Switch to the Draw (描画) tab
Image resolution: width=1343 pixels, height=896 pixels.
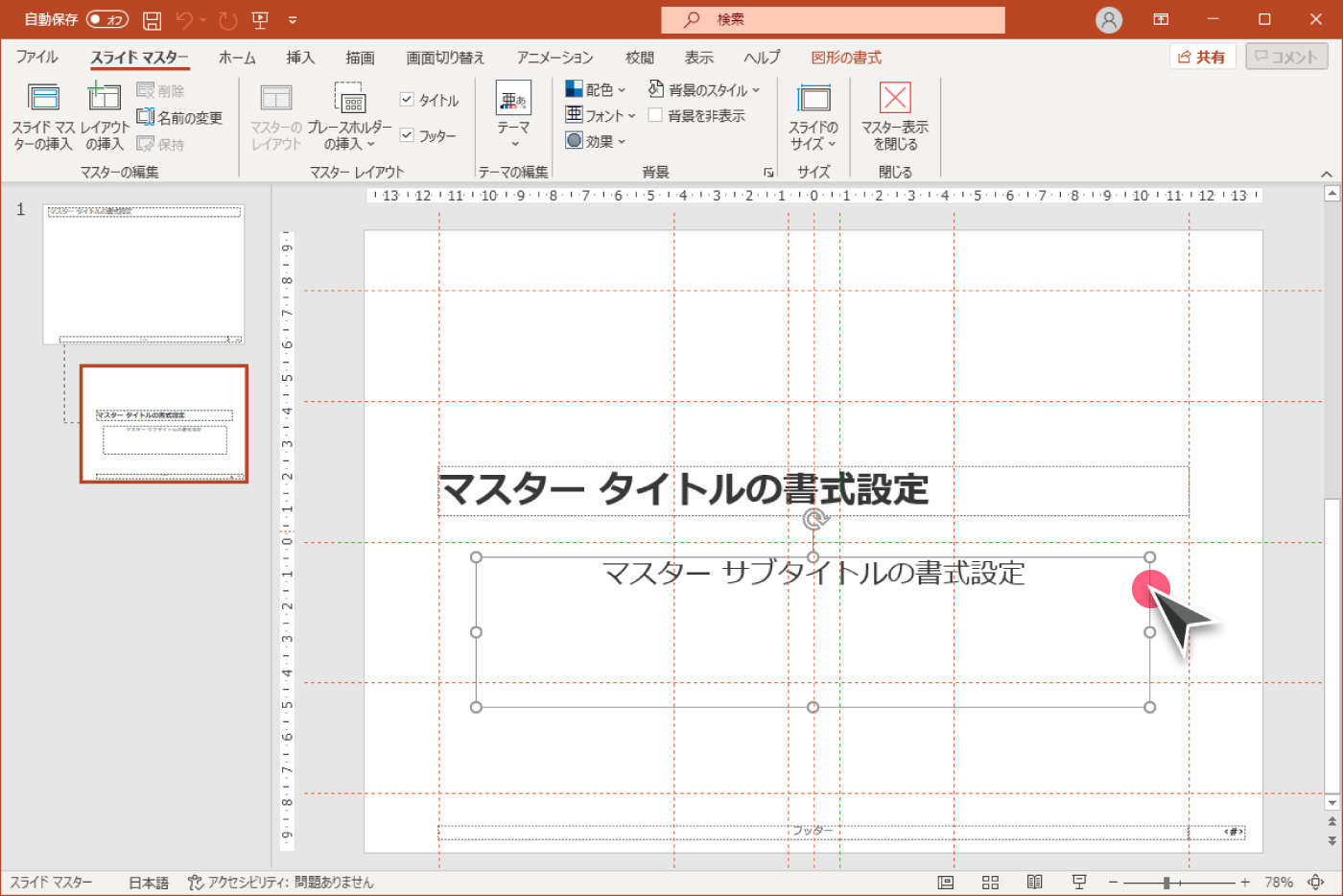[x=360, y=58]
